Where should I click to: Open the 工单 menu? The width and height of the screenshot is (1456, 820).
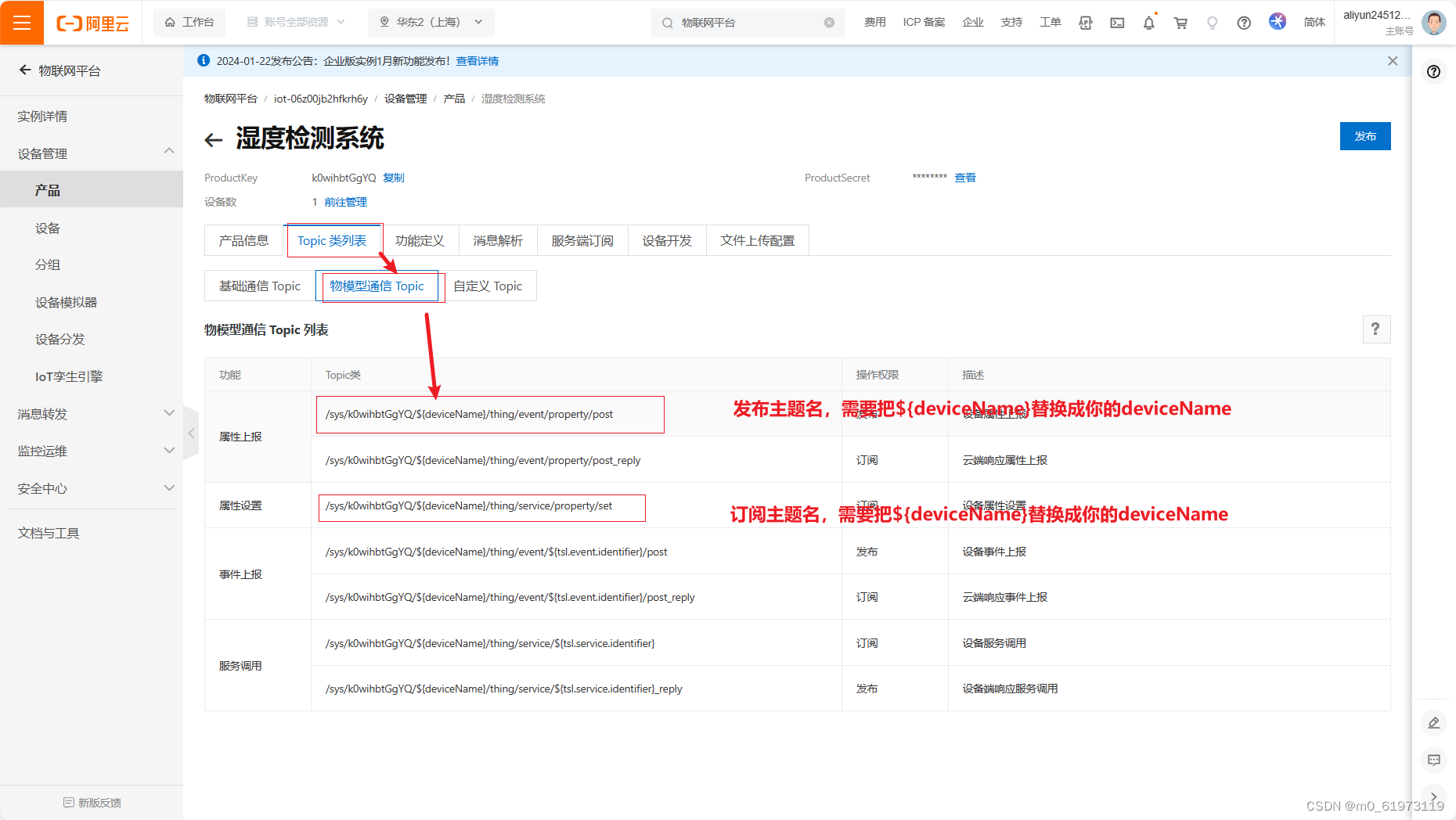tap(1051, 22)
